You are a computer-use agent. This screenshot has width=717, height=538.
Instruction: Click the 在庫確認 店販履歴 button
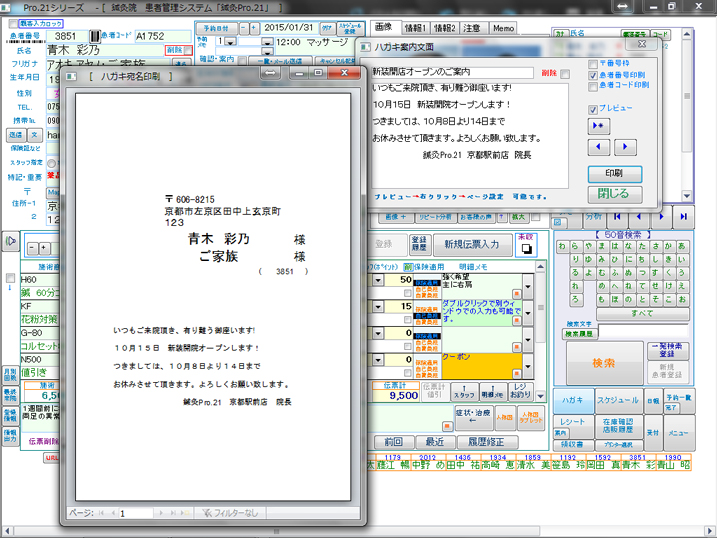618,426
